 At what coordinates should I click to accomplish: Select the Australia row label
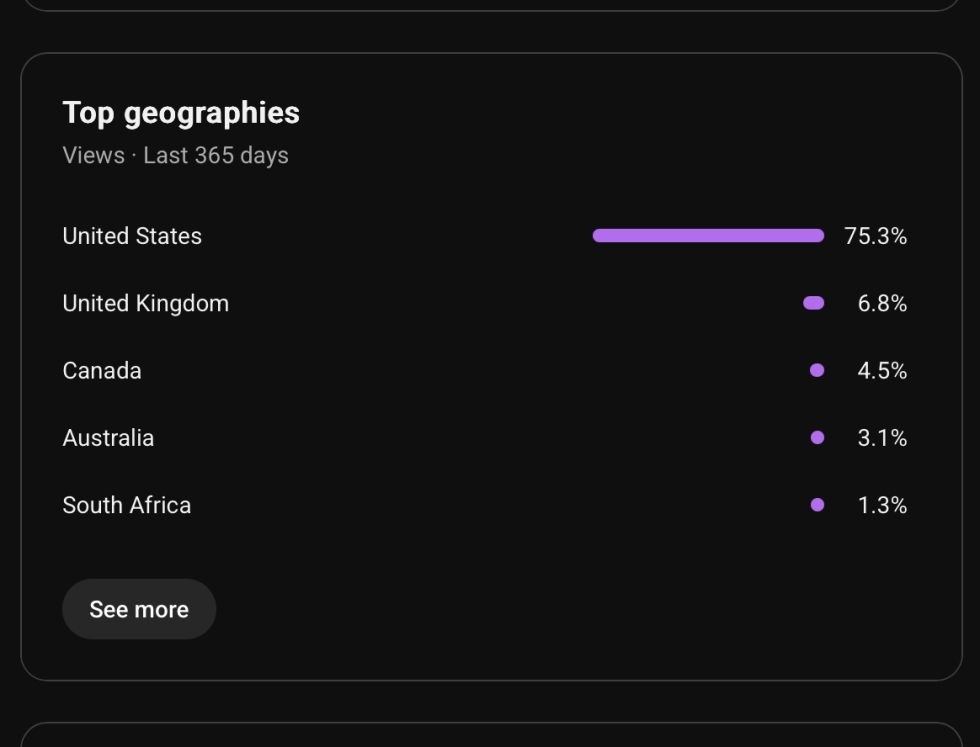(x=108, y=438)
